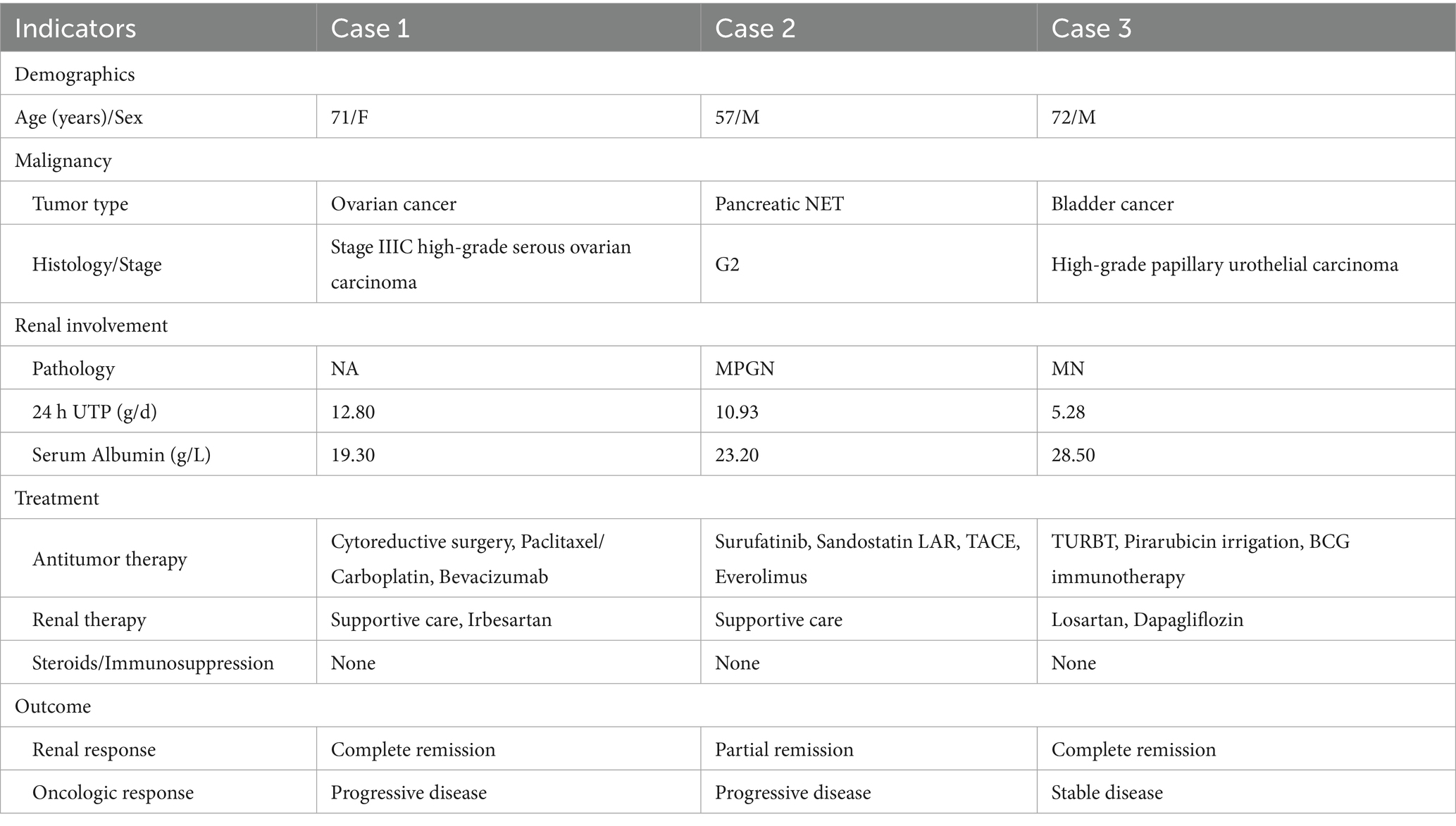Select the Surufatinib antitumor therapy cell
The height and width of the screenshot is (826, 1456).
pos(867,558)
